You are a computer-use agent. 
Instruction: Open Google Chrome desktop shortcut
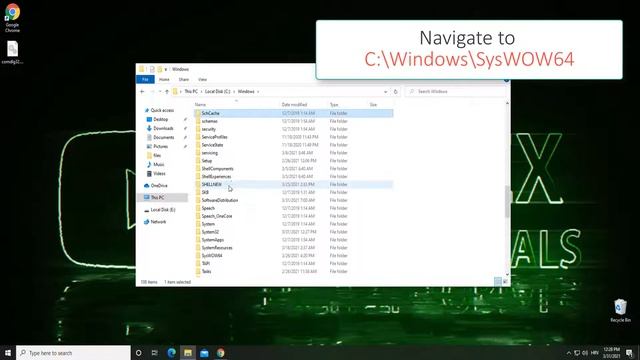click(x=12, y=17)
